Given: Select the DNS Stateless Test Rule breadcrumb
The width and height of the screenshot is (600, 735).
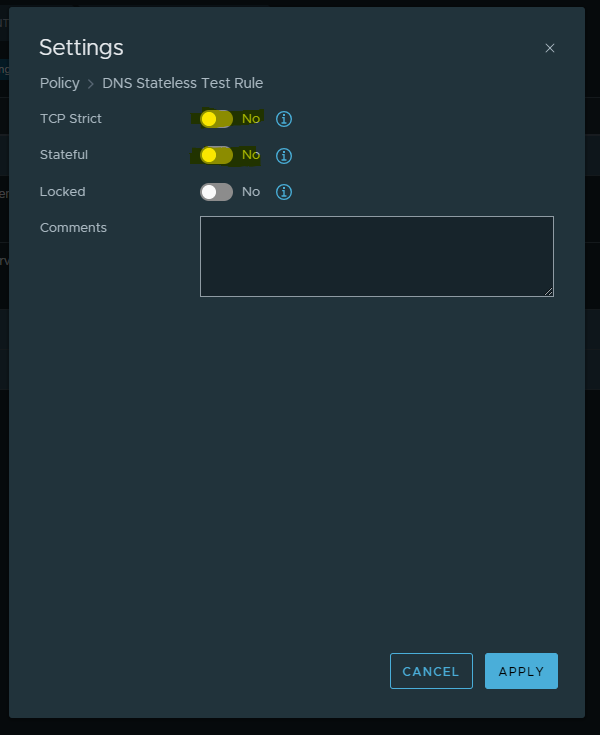Looking at the screenshot, I should (182, 83).
